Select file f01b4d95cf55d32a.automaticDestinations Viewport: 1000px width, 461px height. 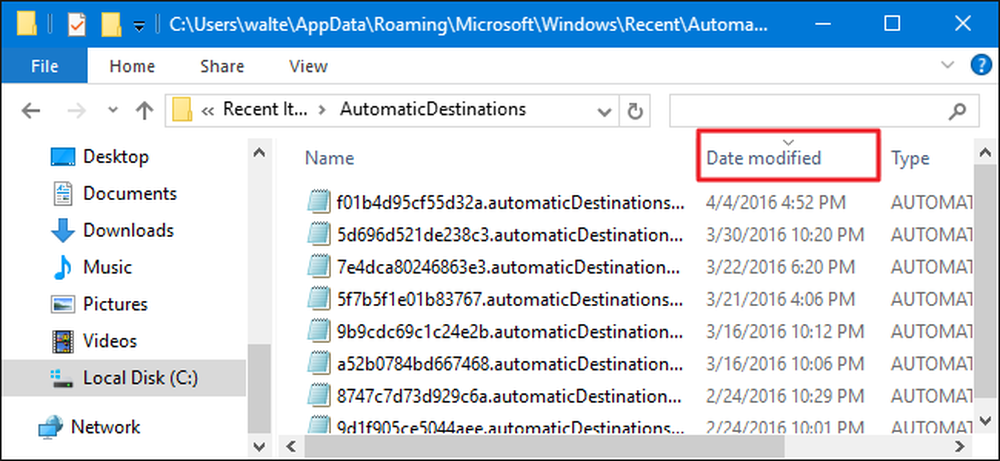tap(510, 203)
